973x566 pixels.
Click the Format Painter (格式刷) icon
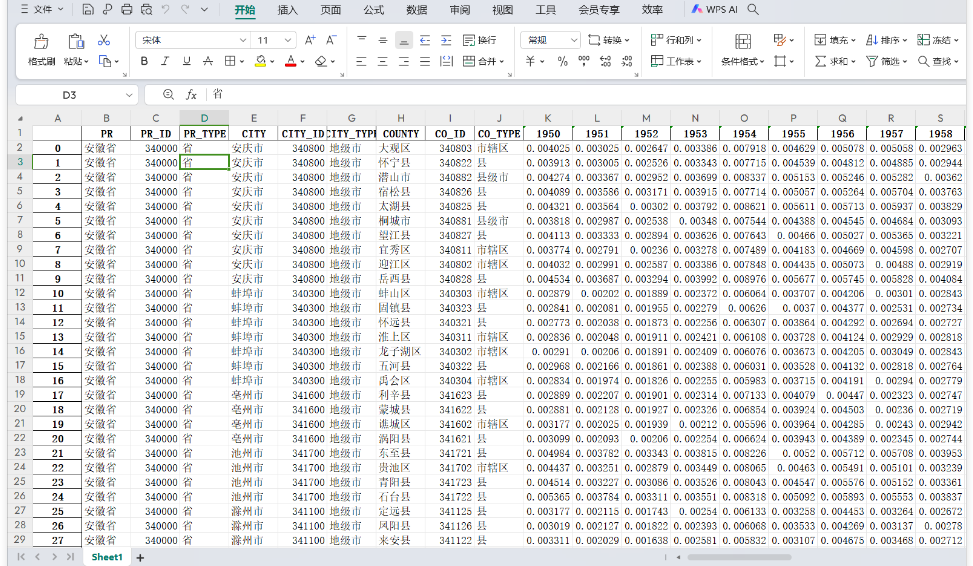coord(41,42)
